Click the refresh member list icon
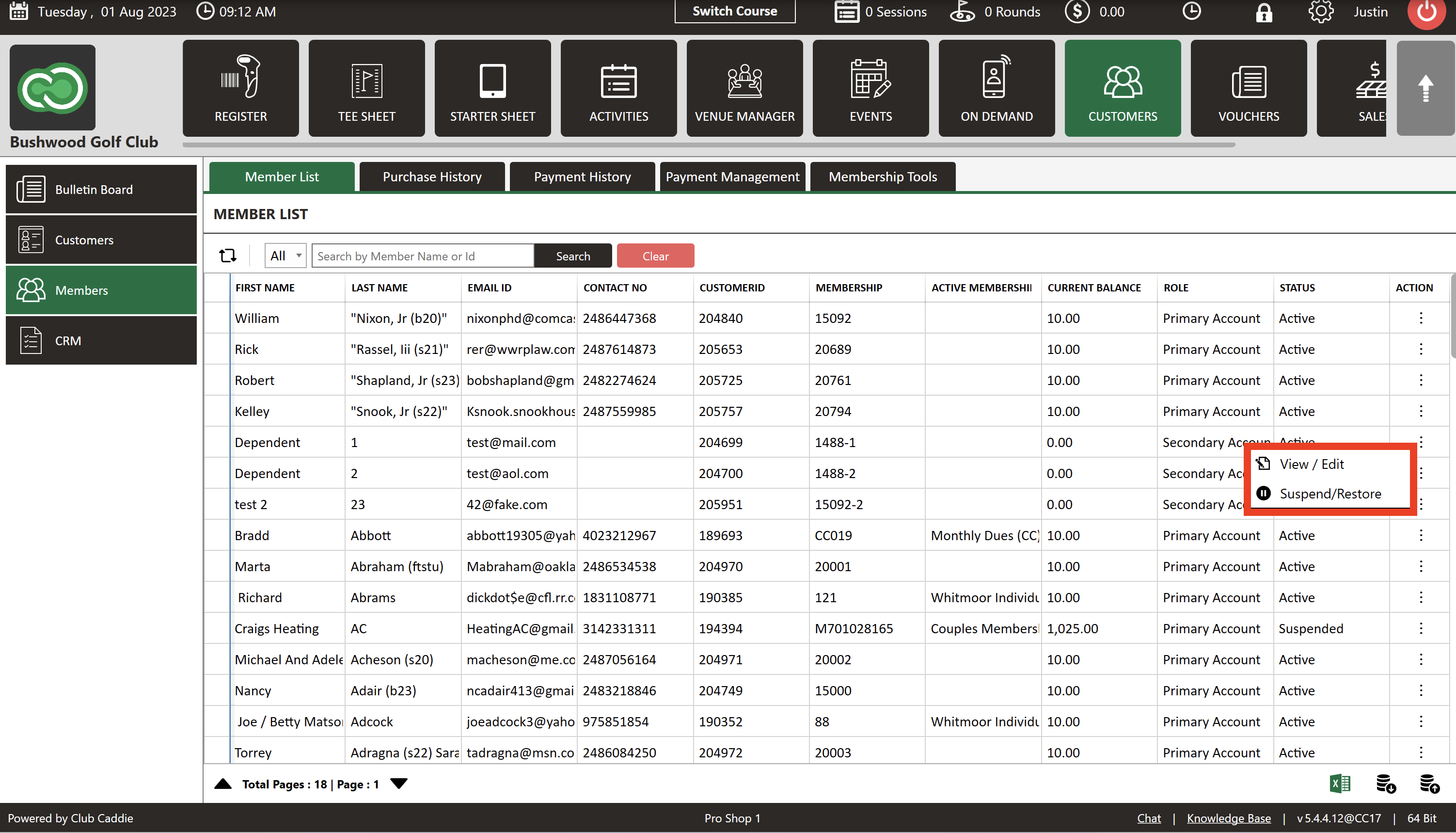The height and width of the screenshot is (833, 1456). click(228, 255)
